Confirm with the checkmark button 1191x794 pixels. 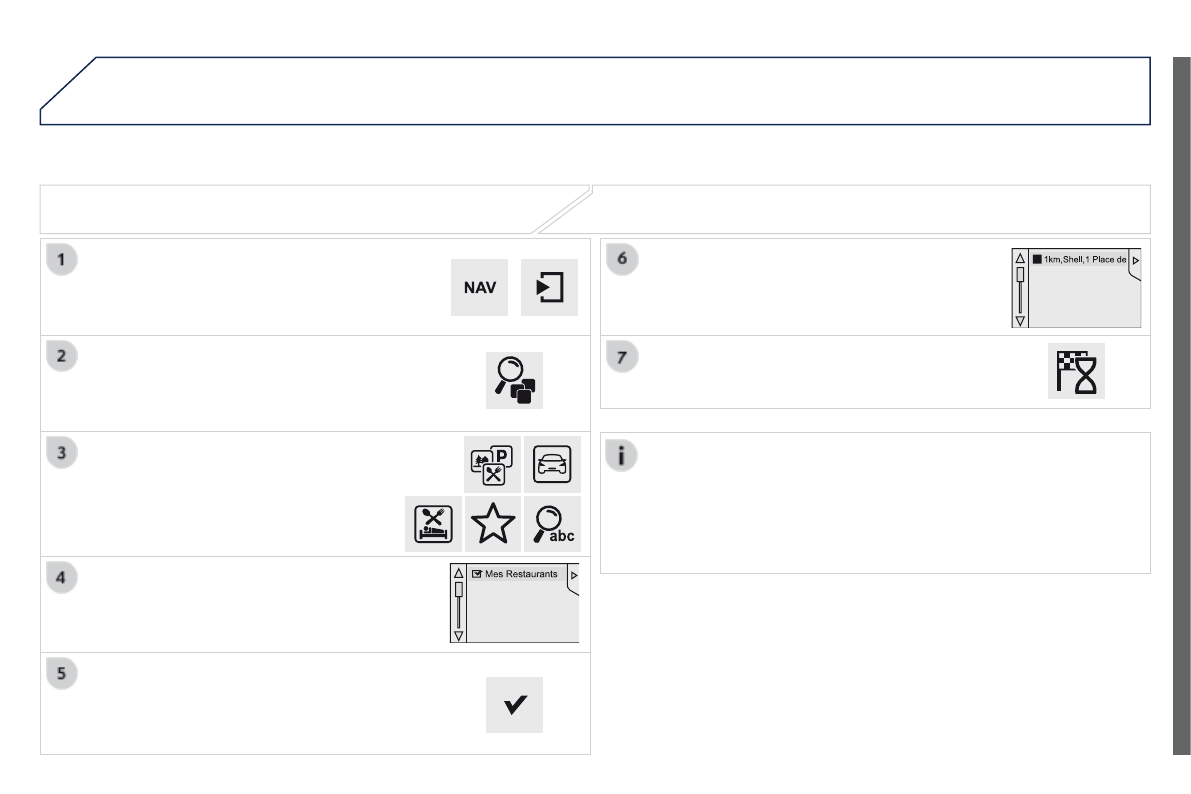click(x=514, y=704)
